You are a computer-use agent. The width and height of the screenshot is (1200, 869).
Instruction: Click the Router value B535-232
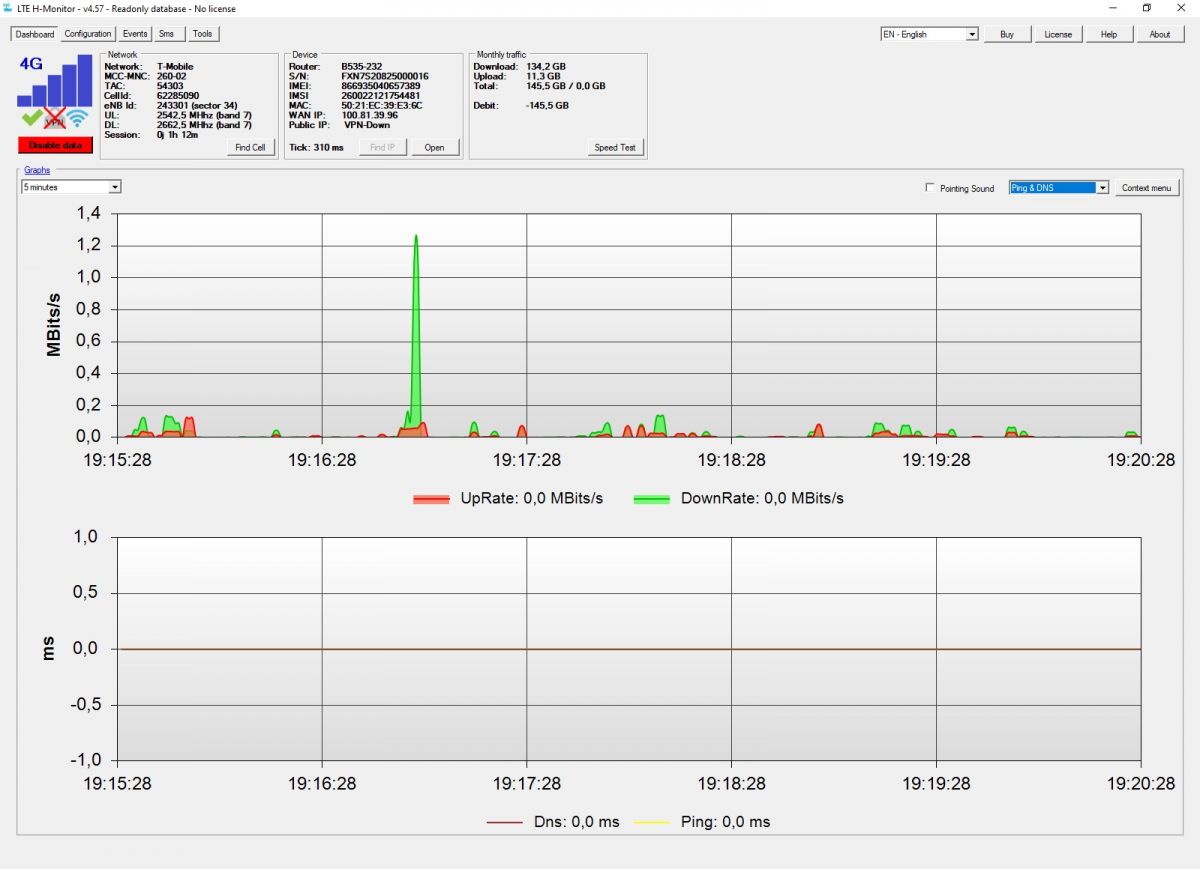coord(361,66)
